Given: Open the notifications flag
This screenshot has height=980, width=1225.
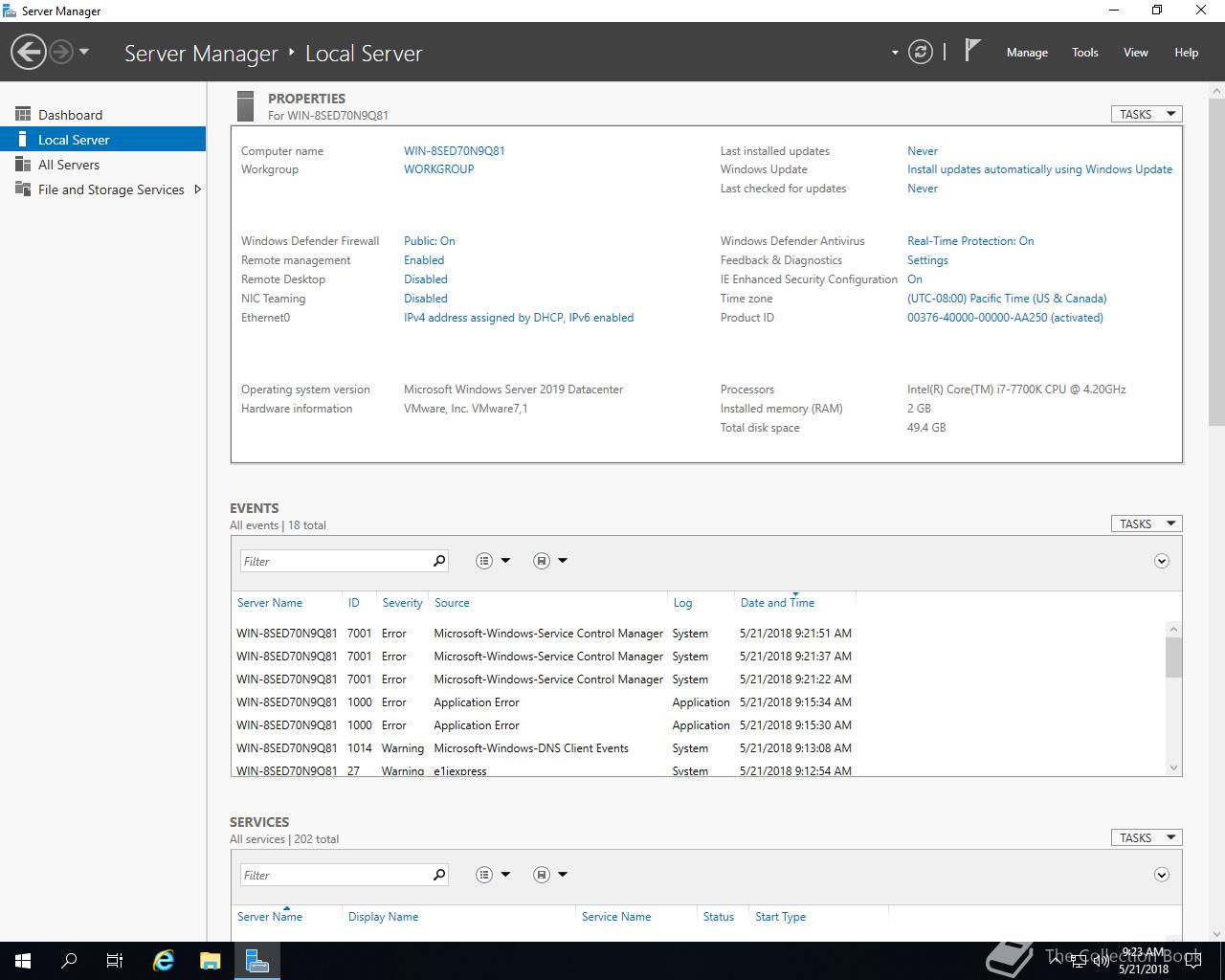Looking at the screenshot, I should [972, 51].
